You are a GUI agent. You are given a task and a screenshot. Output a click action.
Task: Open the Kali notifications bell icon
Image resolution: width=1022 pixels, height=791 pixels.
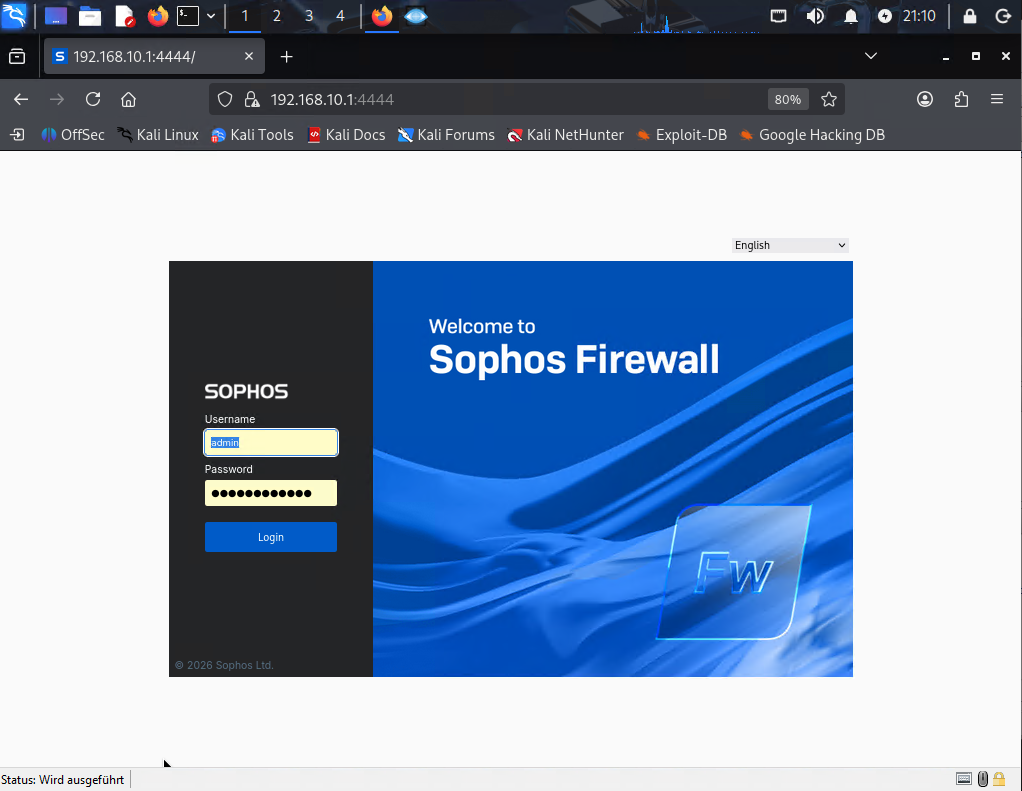point(851,16)
